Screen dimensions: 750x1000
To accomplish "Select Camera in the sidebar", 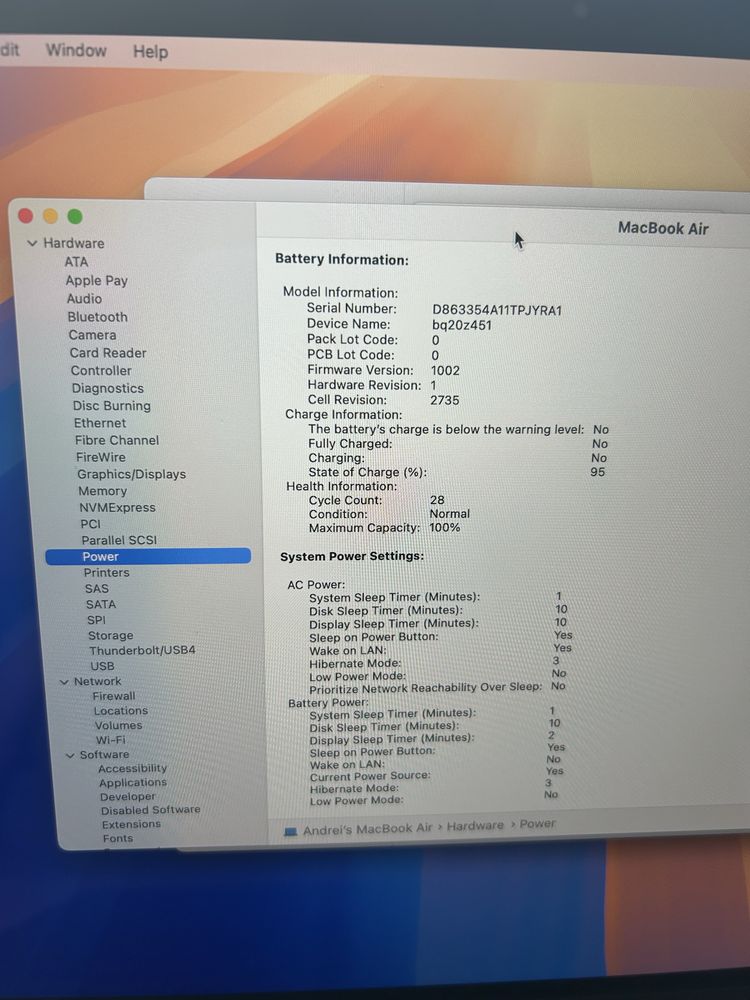I will tap(92, 335).
